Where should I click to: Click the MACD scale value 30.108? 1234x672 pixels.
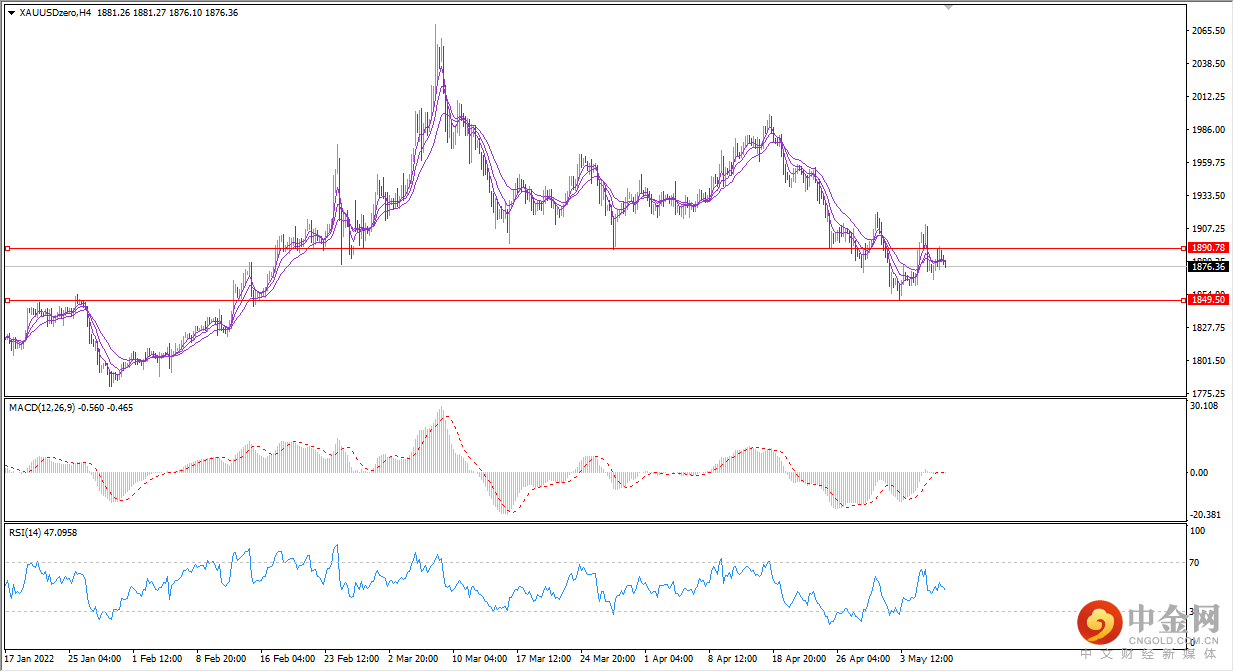pyautogui.click(x=1204, y=406)
